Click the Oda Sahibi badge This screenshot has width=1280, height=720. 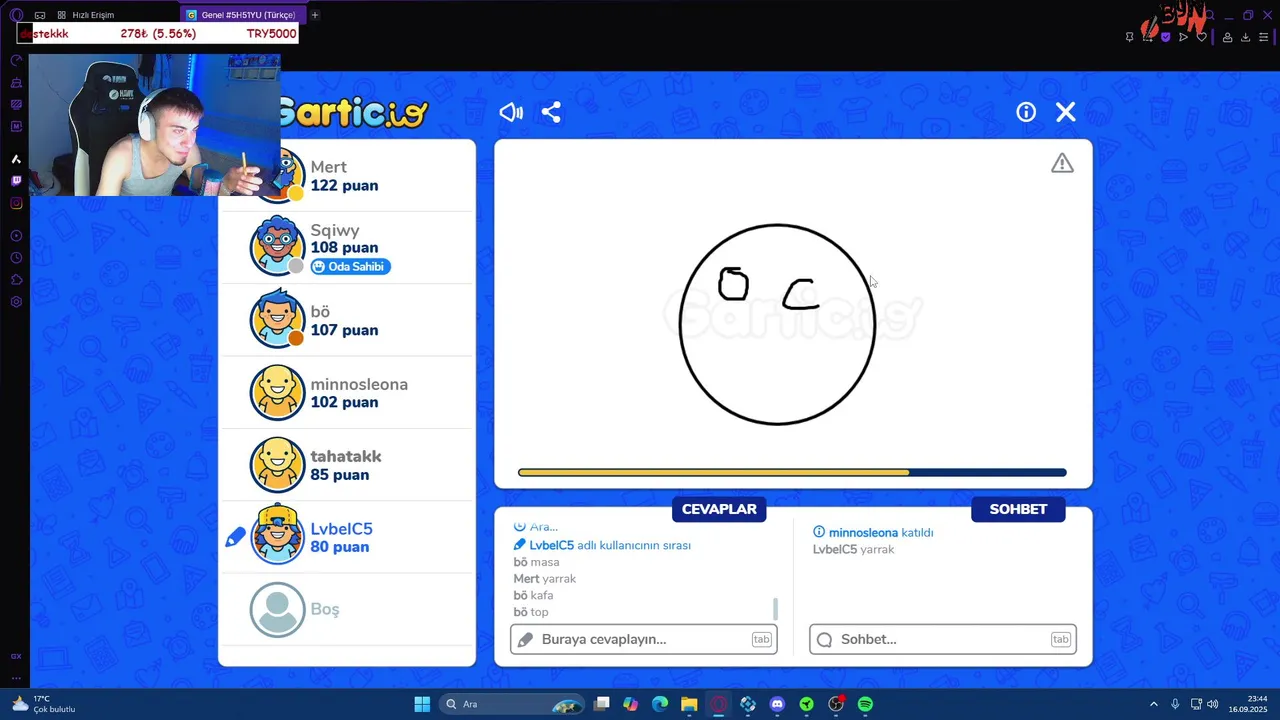350,267
